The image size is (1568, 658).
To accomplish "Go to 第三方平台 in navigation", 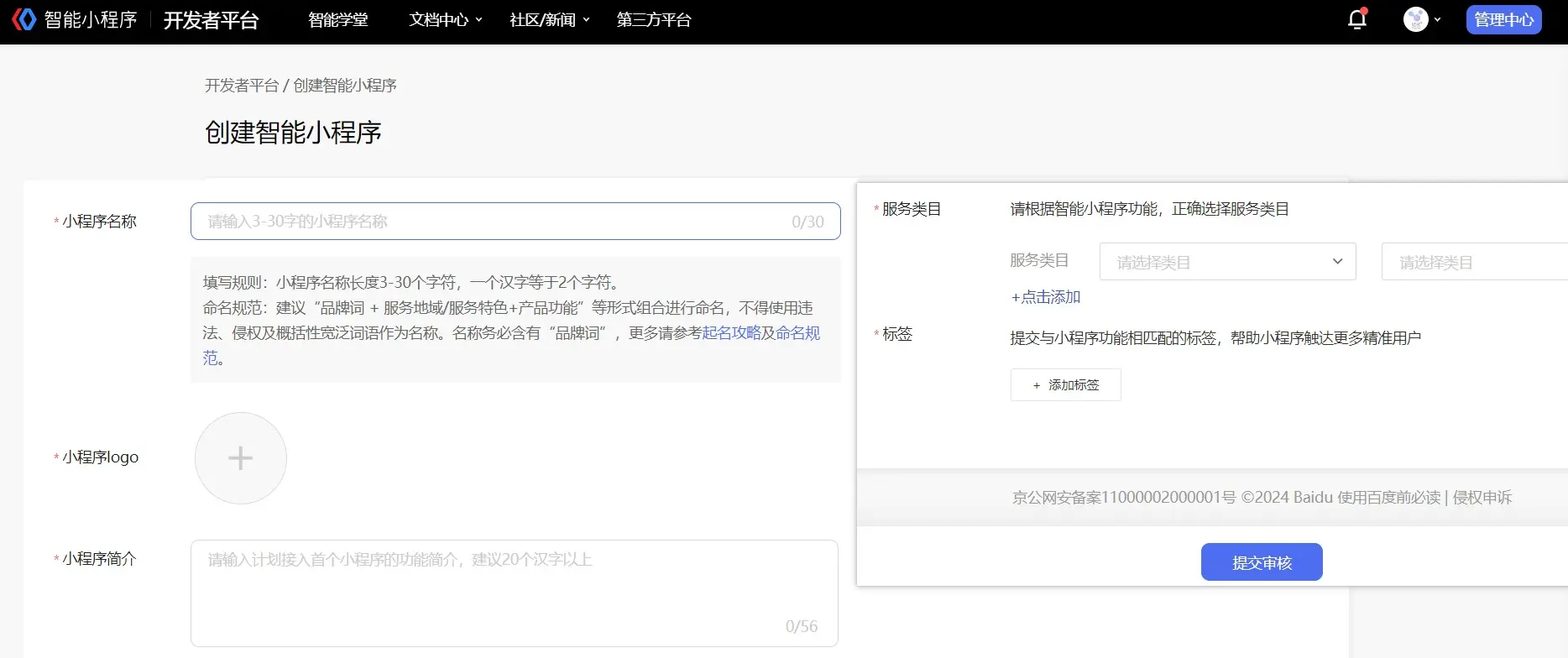I will (654, 20).
